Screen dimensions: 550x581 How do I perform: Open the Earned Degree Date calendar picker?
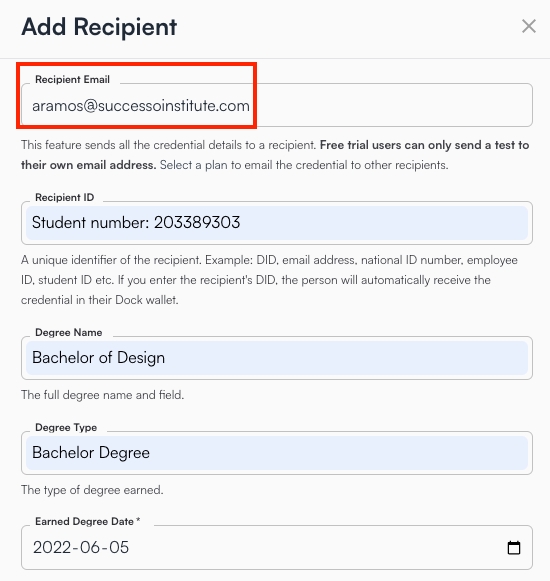click(514, 547)
